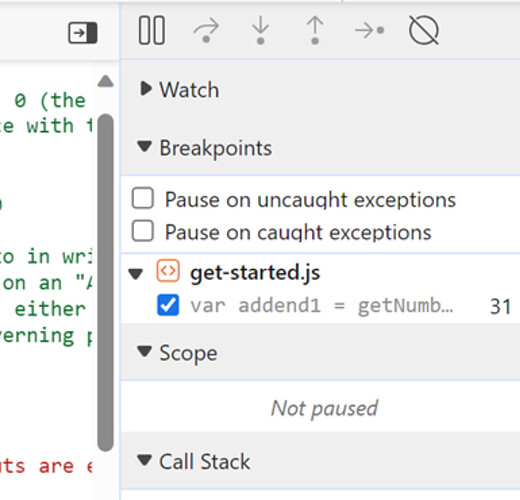Click the get-started.js file icon
Image resolution: width=520 pixels, height=500 pixels.
pyautogui.click(x=168, y=271)
